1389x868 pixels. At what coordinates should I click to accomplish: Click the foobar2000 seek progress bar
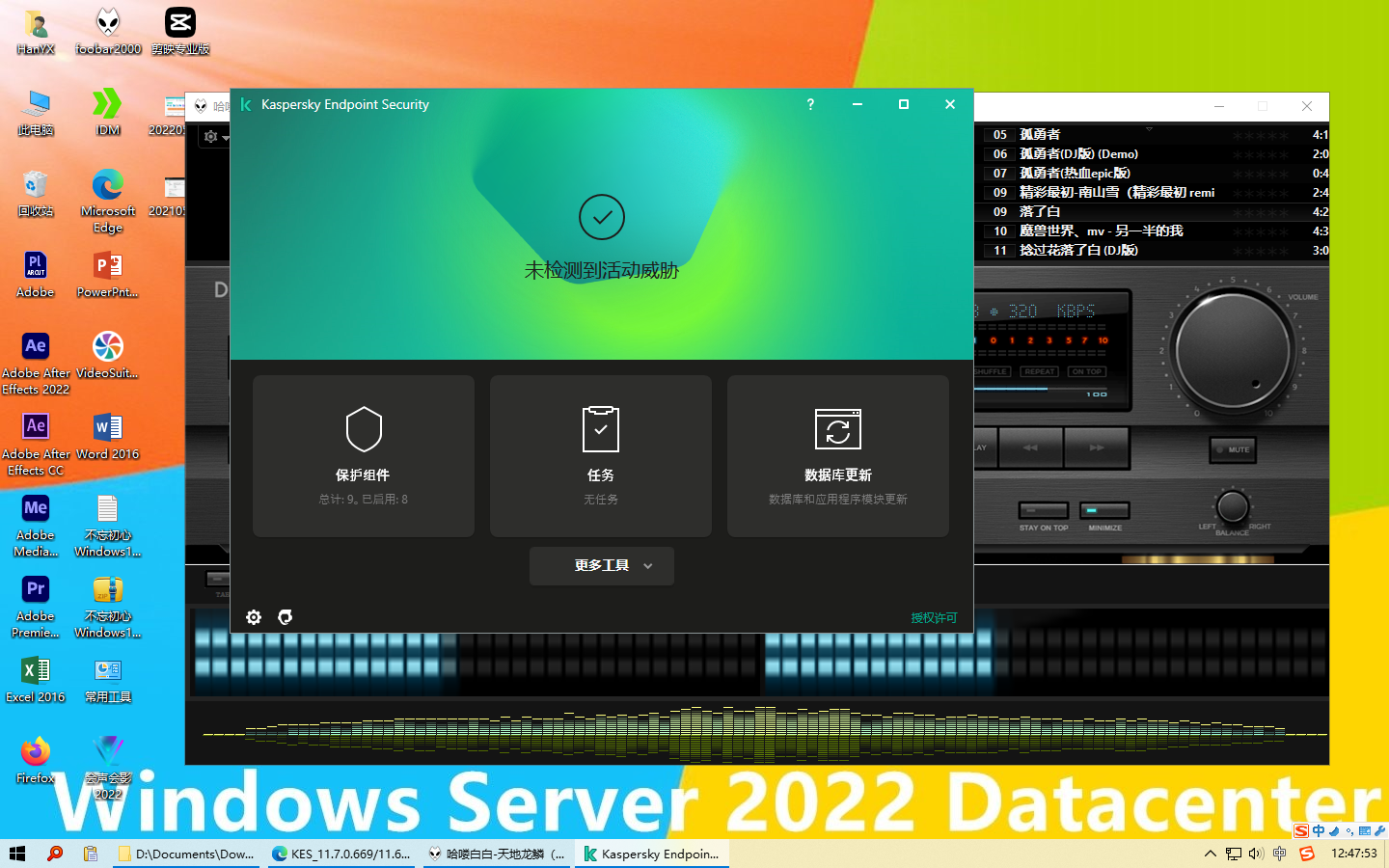coord(1041,389)
